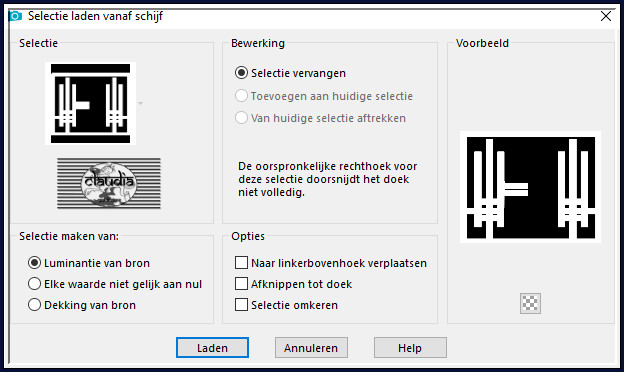Enable Naar linkerbovenhoek verplaatsen checkbox
The width and height of the screenshot is (624, 372).
click(x=241, y=263)
